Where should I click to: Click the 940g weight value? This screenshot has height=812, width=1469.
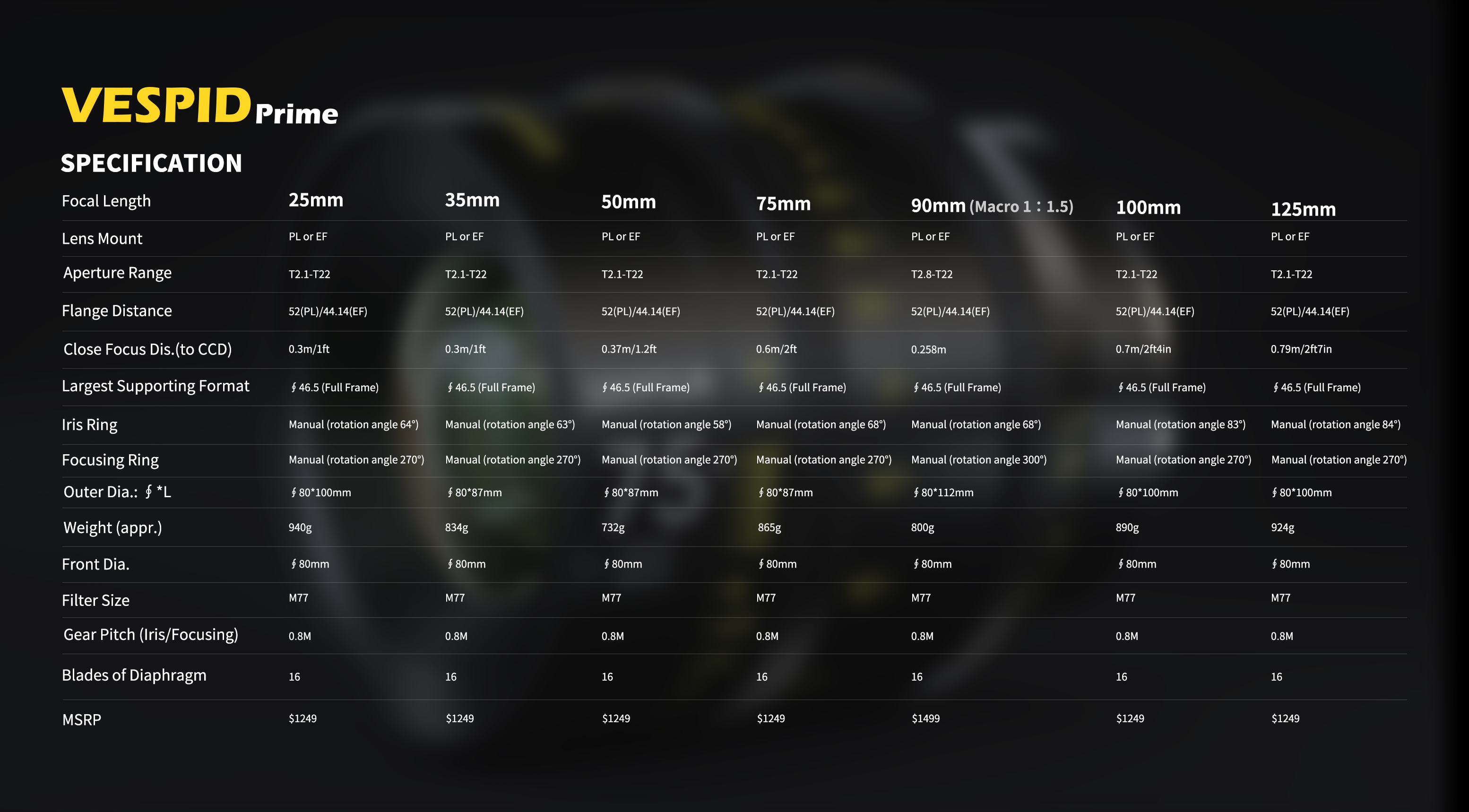click(x=300, y=527)
